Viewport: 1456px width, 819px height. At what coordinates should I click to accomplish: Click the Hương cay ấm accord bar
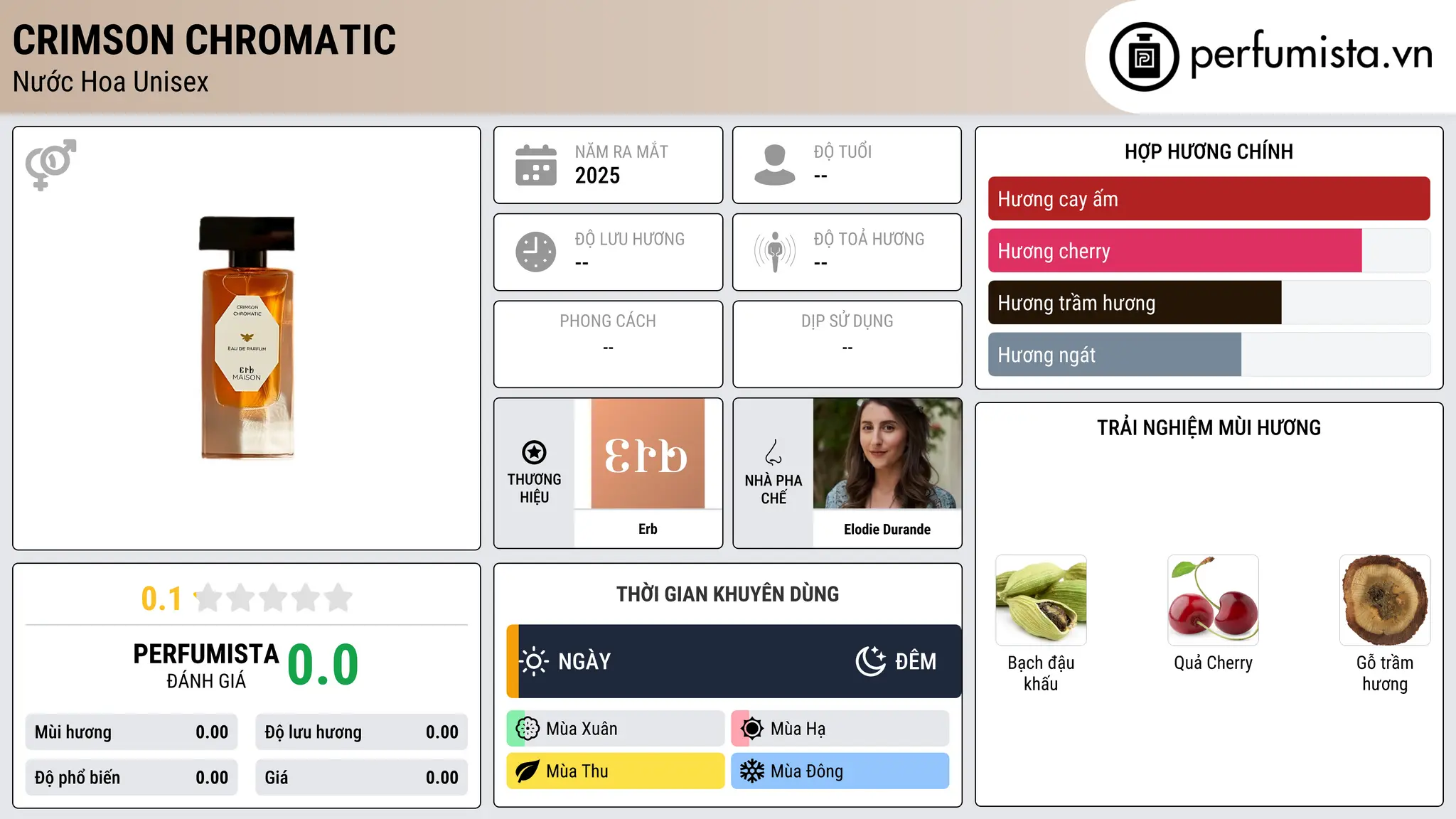pos(1209,199)
